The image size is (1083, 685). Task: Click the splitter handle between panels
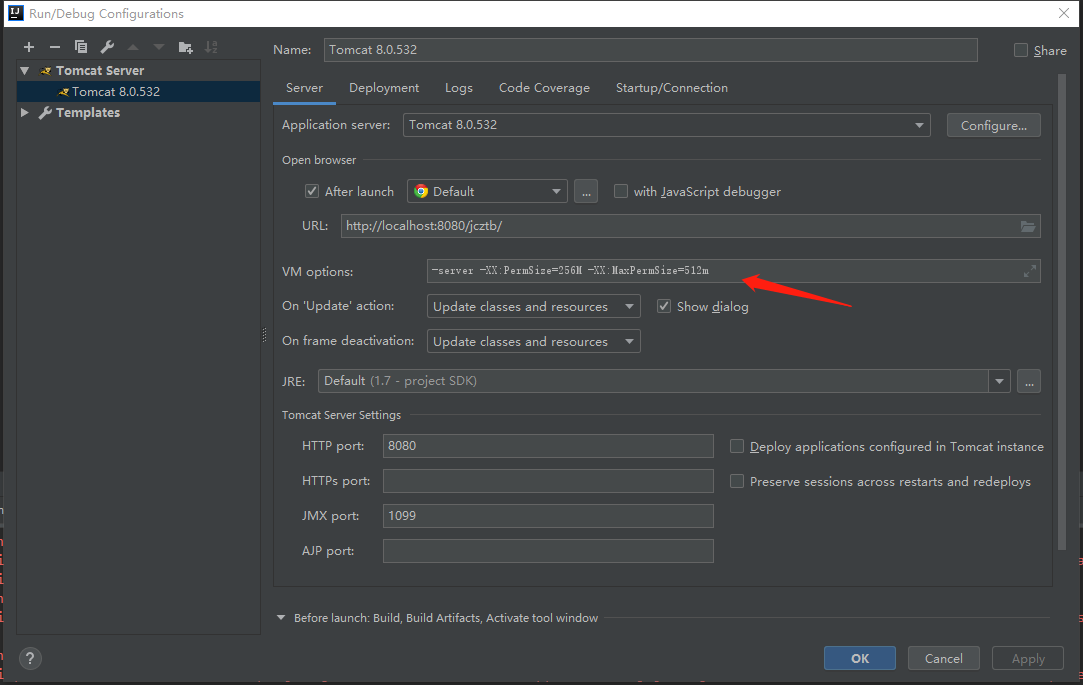pyautogui.click(x=264, y=335)
